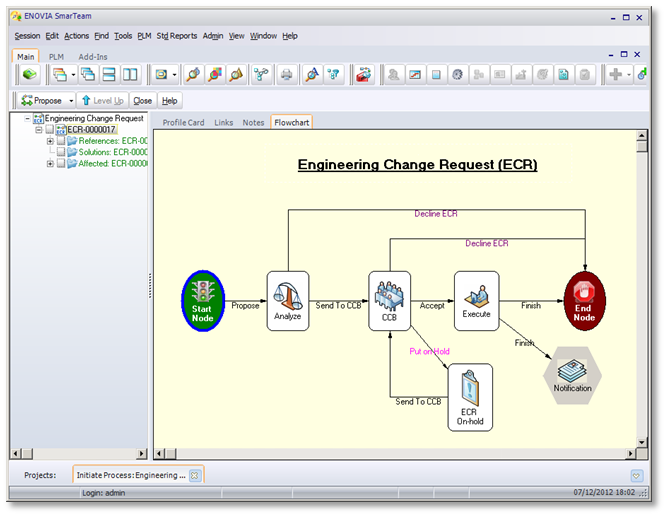
Task: Switch to the Profile Card tab
Action: tap(183, 122)
